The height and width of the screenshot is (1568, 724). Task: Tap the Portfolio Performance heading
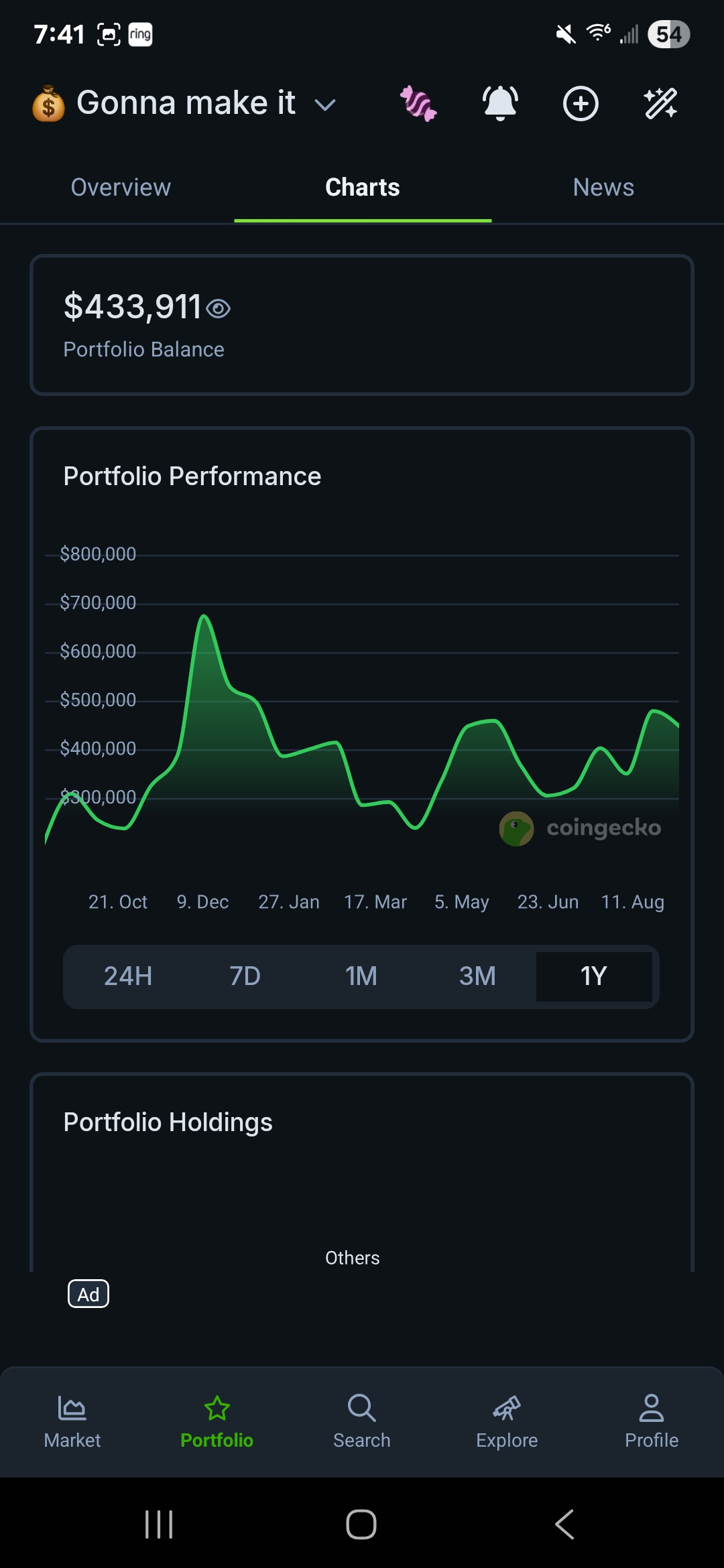click(x=192, y=476)
